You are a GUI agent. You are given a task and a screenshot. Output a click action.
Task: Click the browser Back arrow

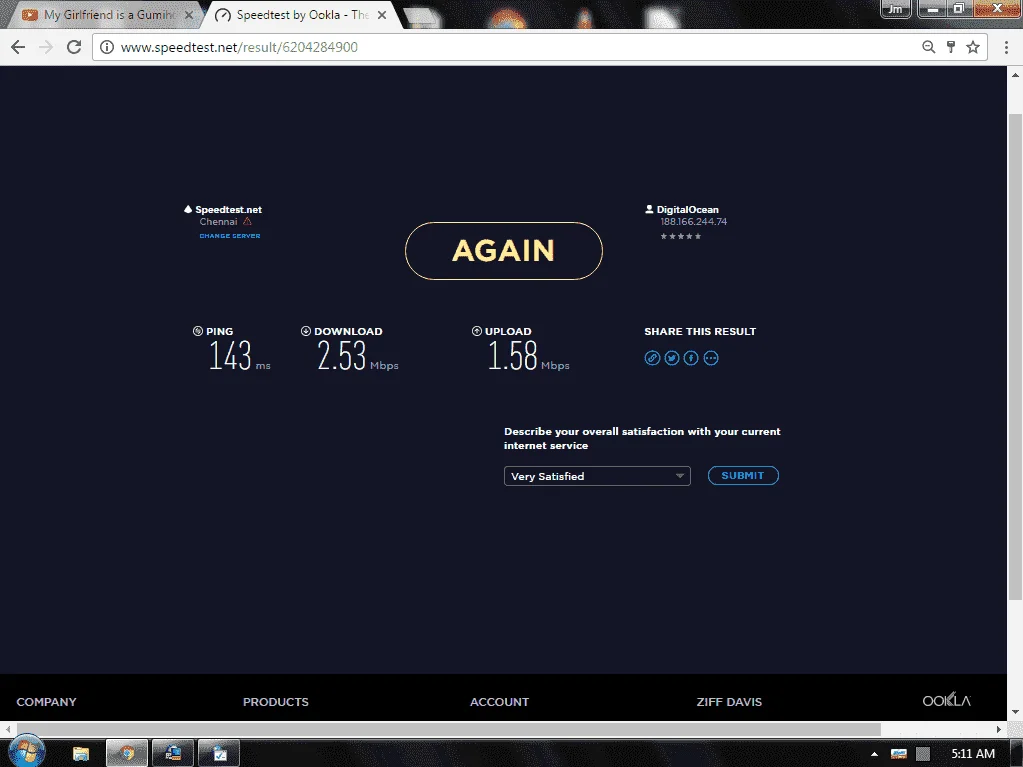[x=18, y=47]
